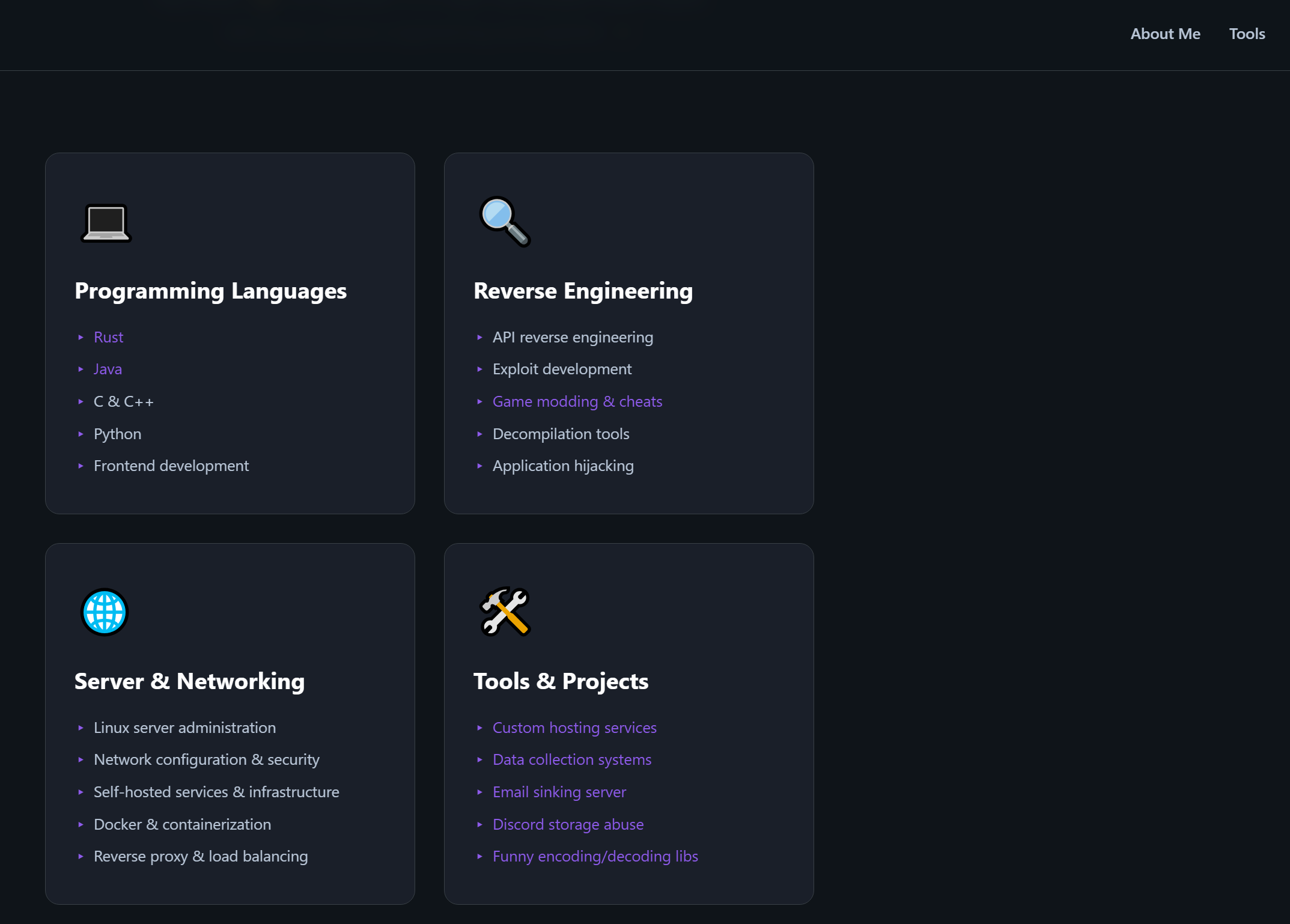
Task: Select the Discord storage abuse link
Action: [x=568, y=824]
